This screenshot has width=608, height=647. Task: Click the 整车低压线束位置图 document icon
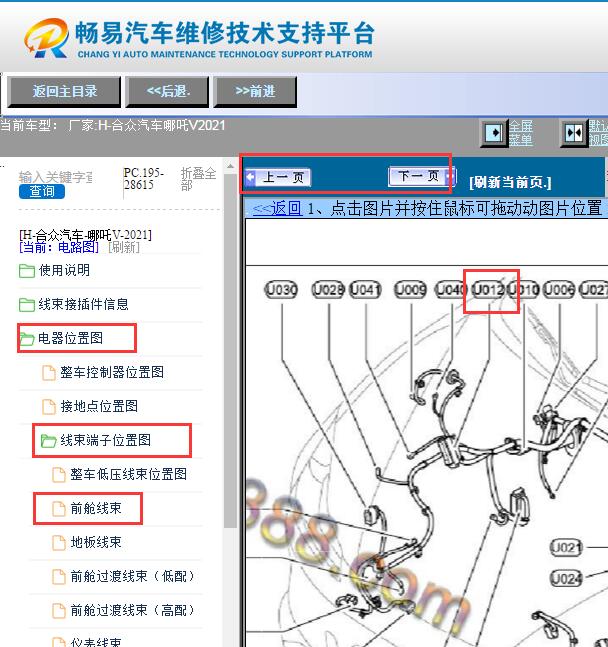[59, 475]
